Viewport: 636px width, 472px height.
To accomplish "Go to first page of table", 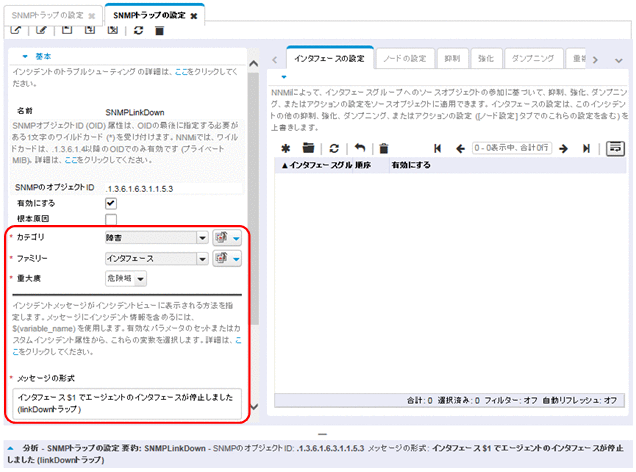I will coord(437,148).
